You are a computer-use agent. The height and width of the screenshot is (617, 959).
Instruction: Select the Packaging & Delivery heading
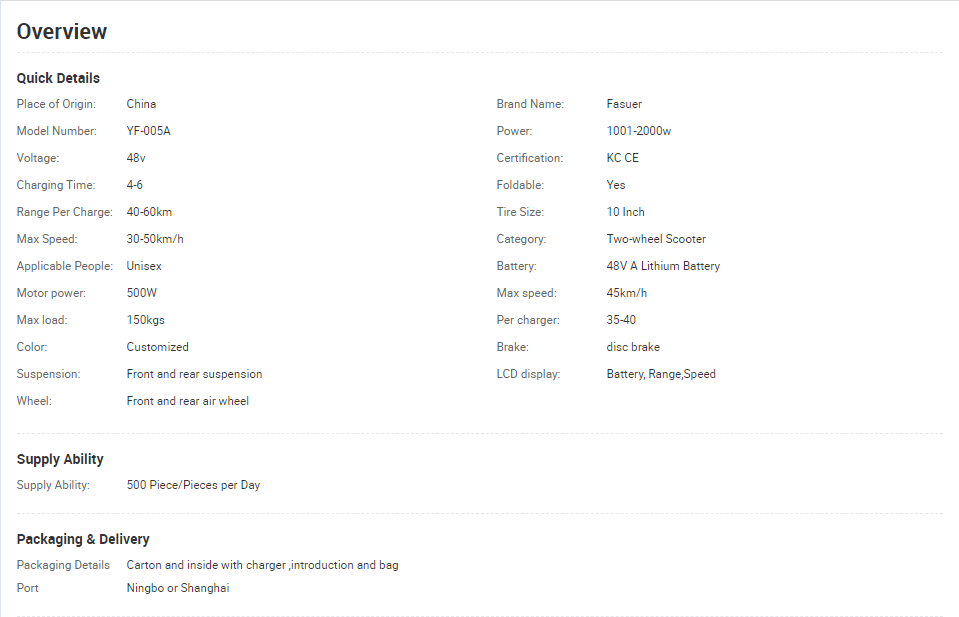click(x=83, y=539)
